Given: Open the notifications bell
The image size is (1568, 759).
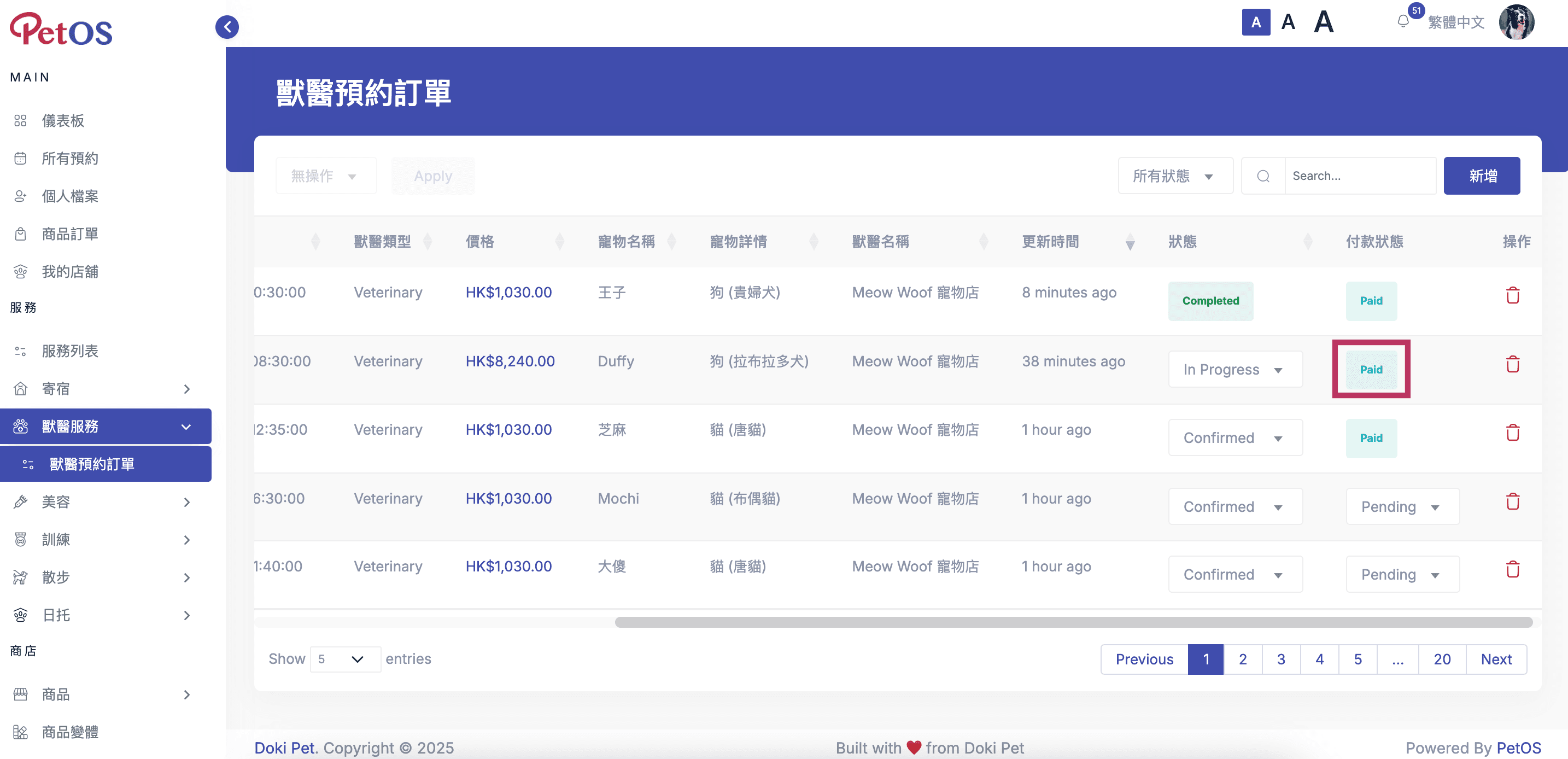Looking at the screenshot, I should pyautogui.click(x=1403, y=22).
